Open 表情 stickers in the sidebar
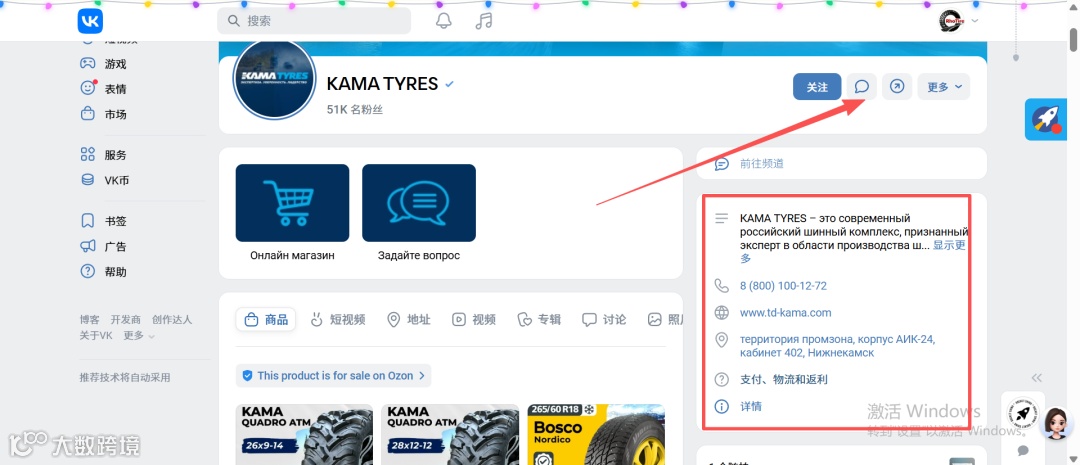Viewport: 1080px width, 465px height. tap(115, 89)
